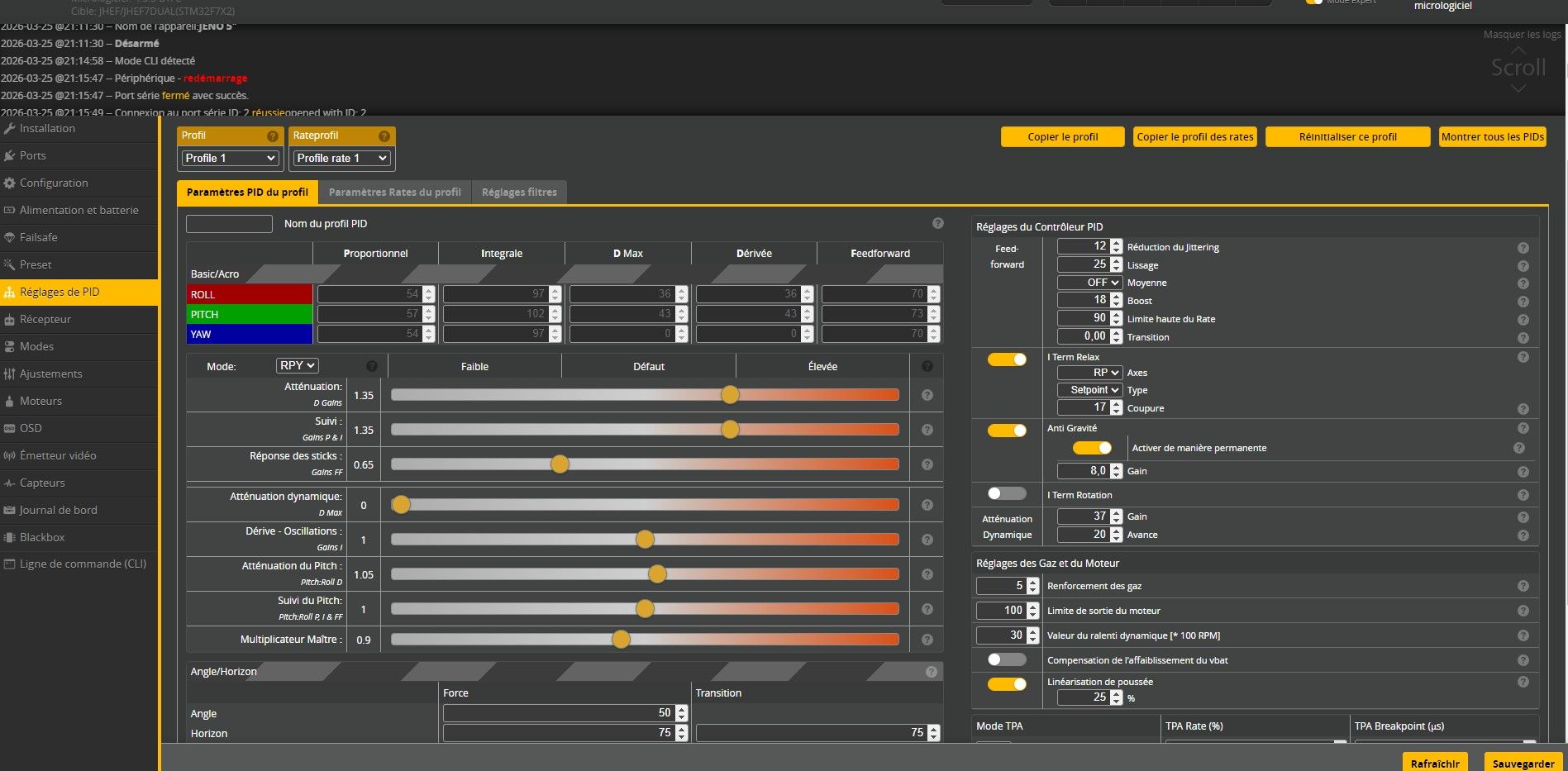This screenshot has width=1568, height=771.
Task: Disable the I Term Relax toggle
Action: (x=1007, y=359)
